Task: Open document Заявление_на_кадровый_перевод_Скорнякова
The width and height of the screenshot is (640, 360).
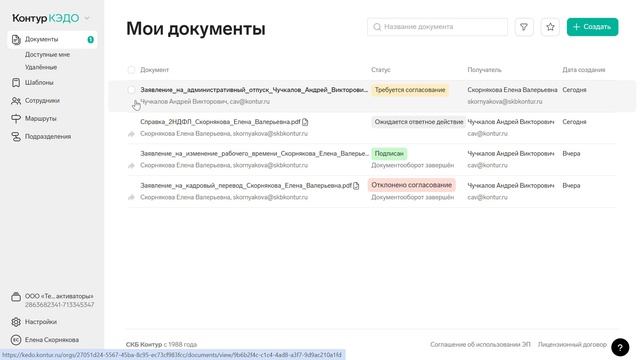Action: [x=246, y=186]
